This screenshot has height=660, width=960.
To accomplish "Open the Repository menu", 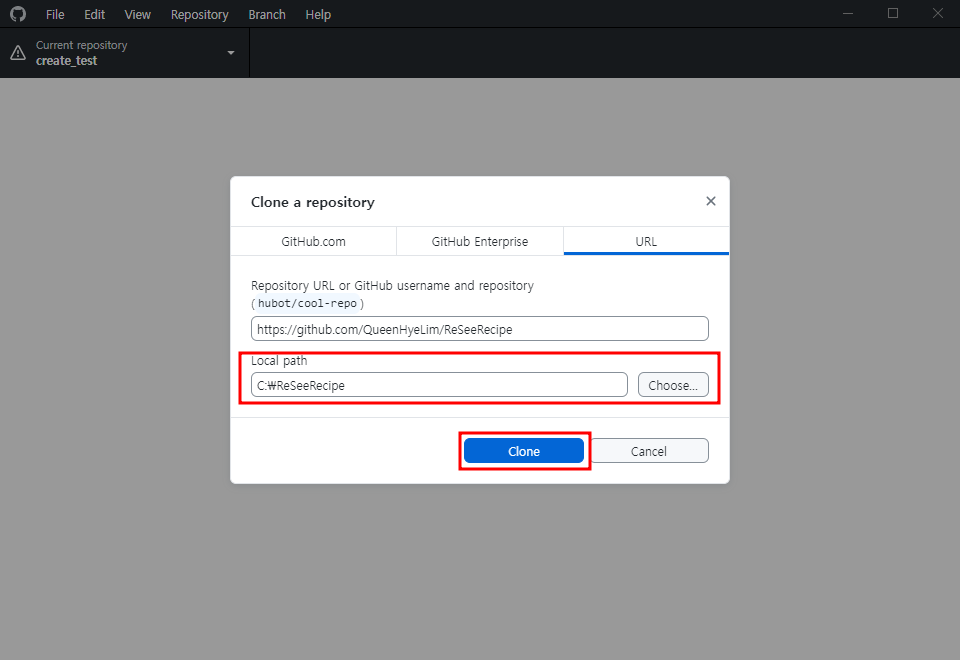I will [x=200, y=15].
